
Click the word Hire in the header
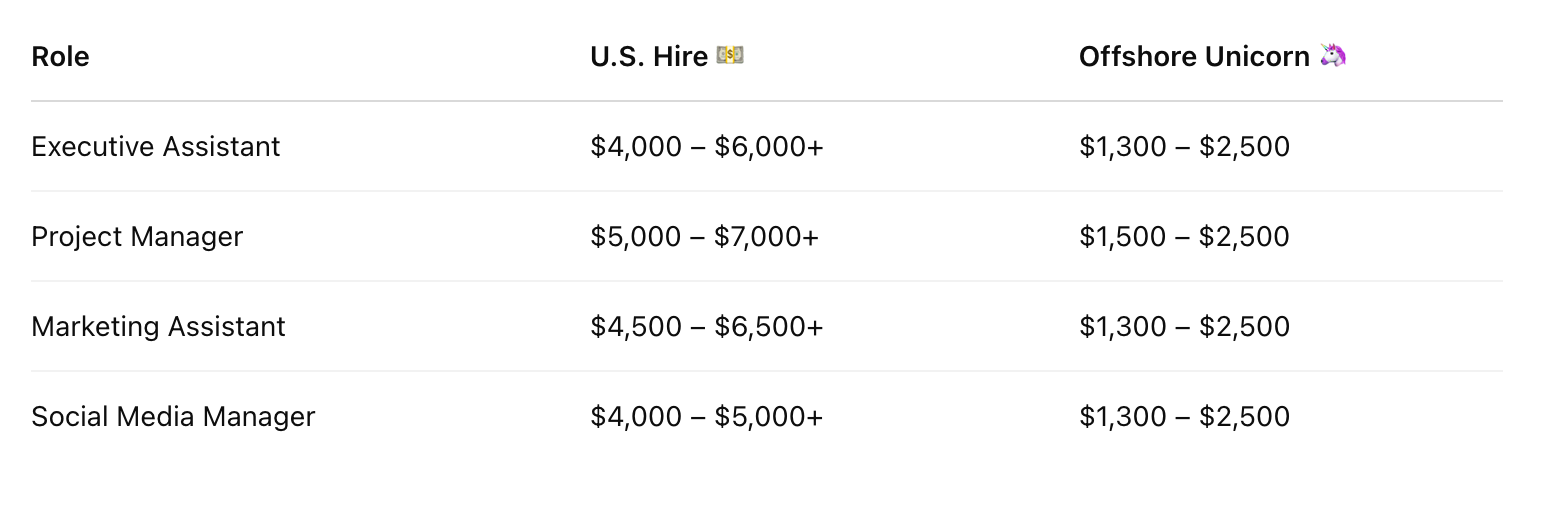coord(681,57)
